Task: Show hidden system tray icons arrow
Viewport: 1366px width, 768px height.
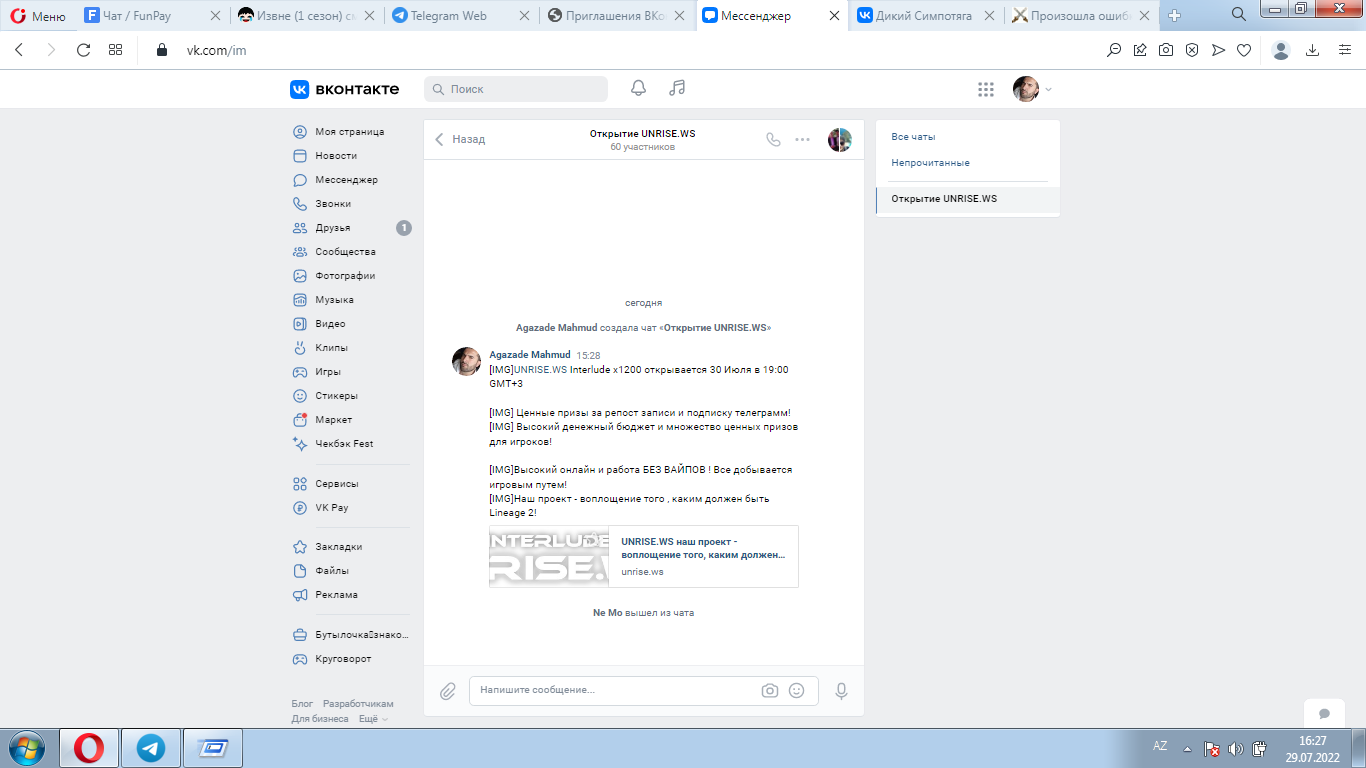Action: (1187, 748)
